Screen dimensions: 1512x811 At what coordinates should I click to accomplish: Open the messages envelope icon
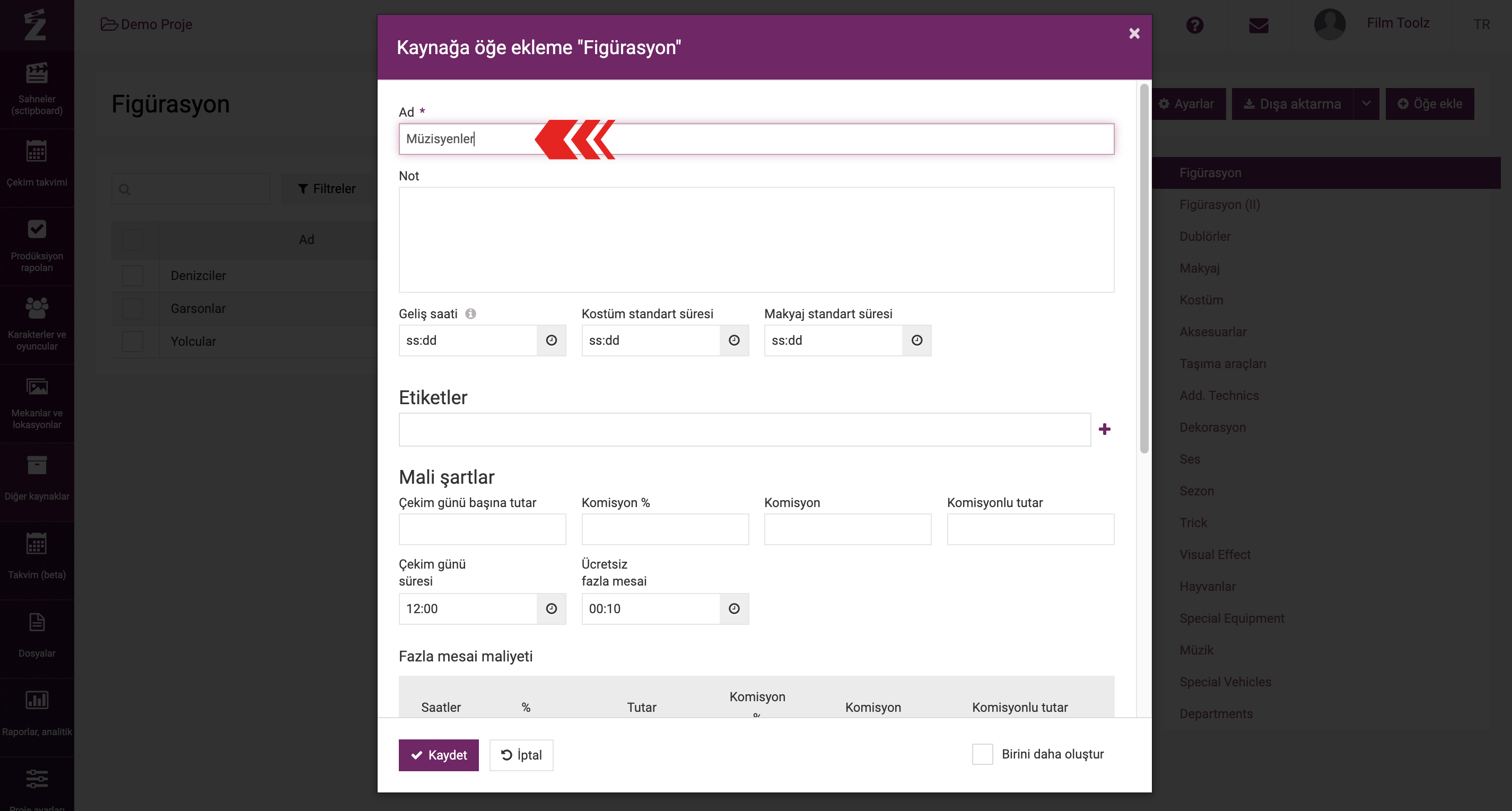point(1258,25)
